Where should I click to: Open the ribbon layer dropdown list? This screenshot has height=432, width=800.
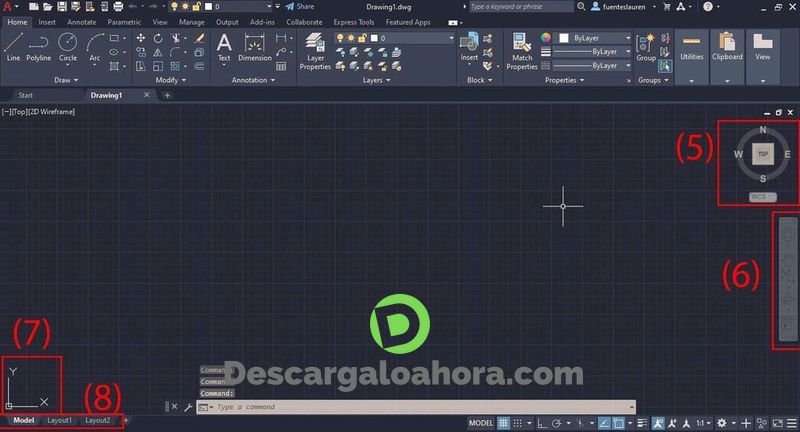394,38
